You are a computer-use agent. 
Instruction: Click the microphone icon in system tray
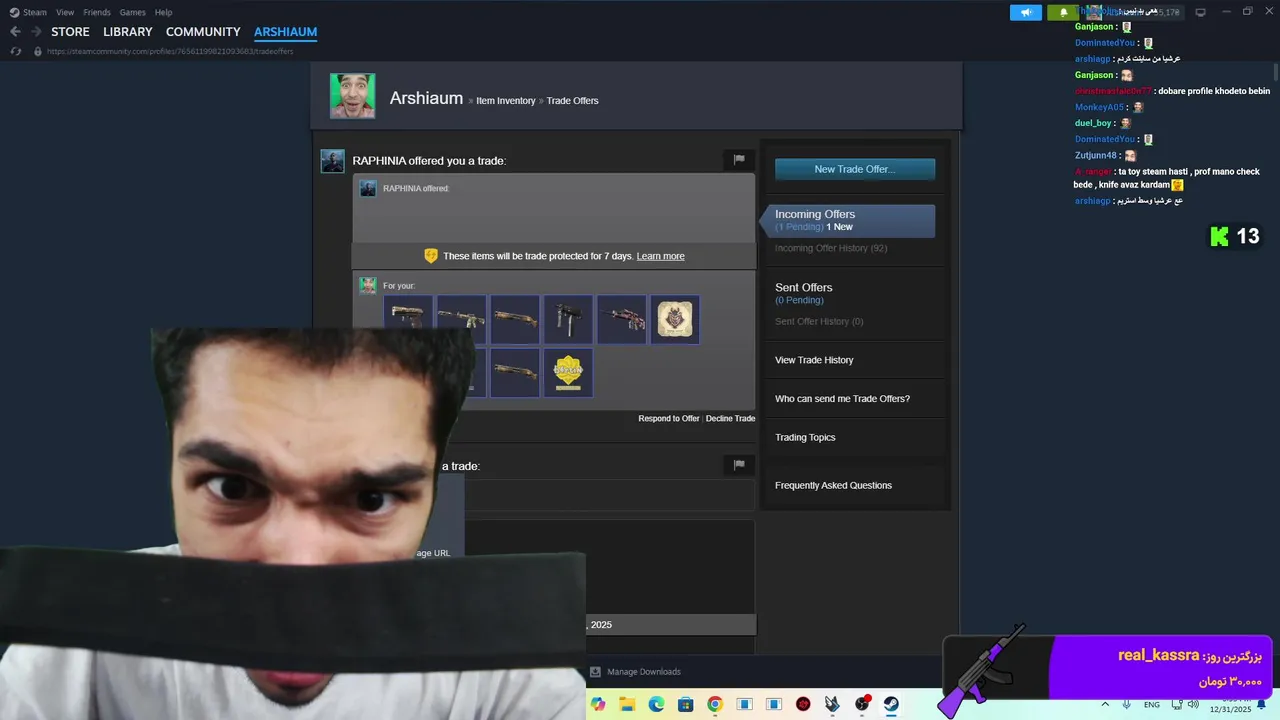1127,704
